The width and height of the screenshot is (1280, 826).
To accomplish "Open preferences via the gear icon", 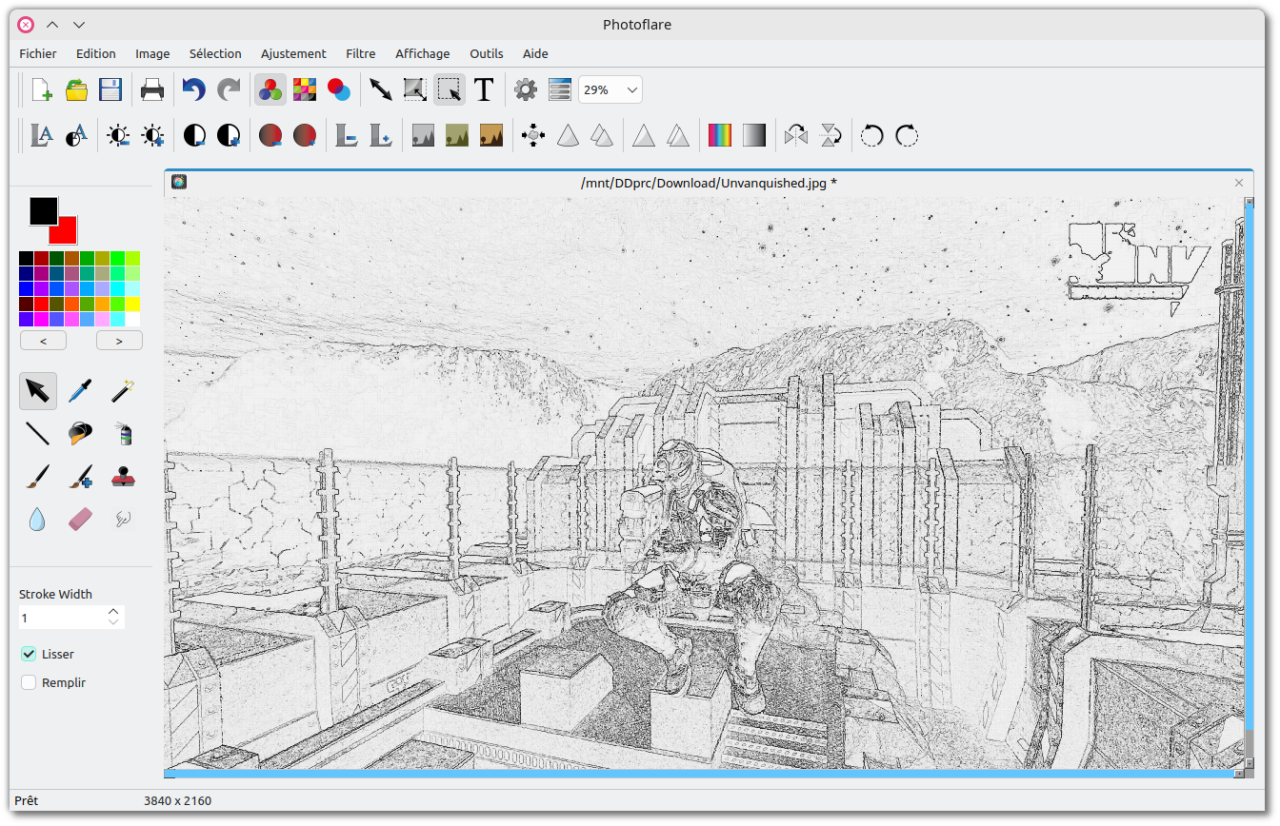I will click(x=526, y=90).
